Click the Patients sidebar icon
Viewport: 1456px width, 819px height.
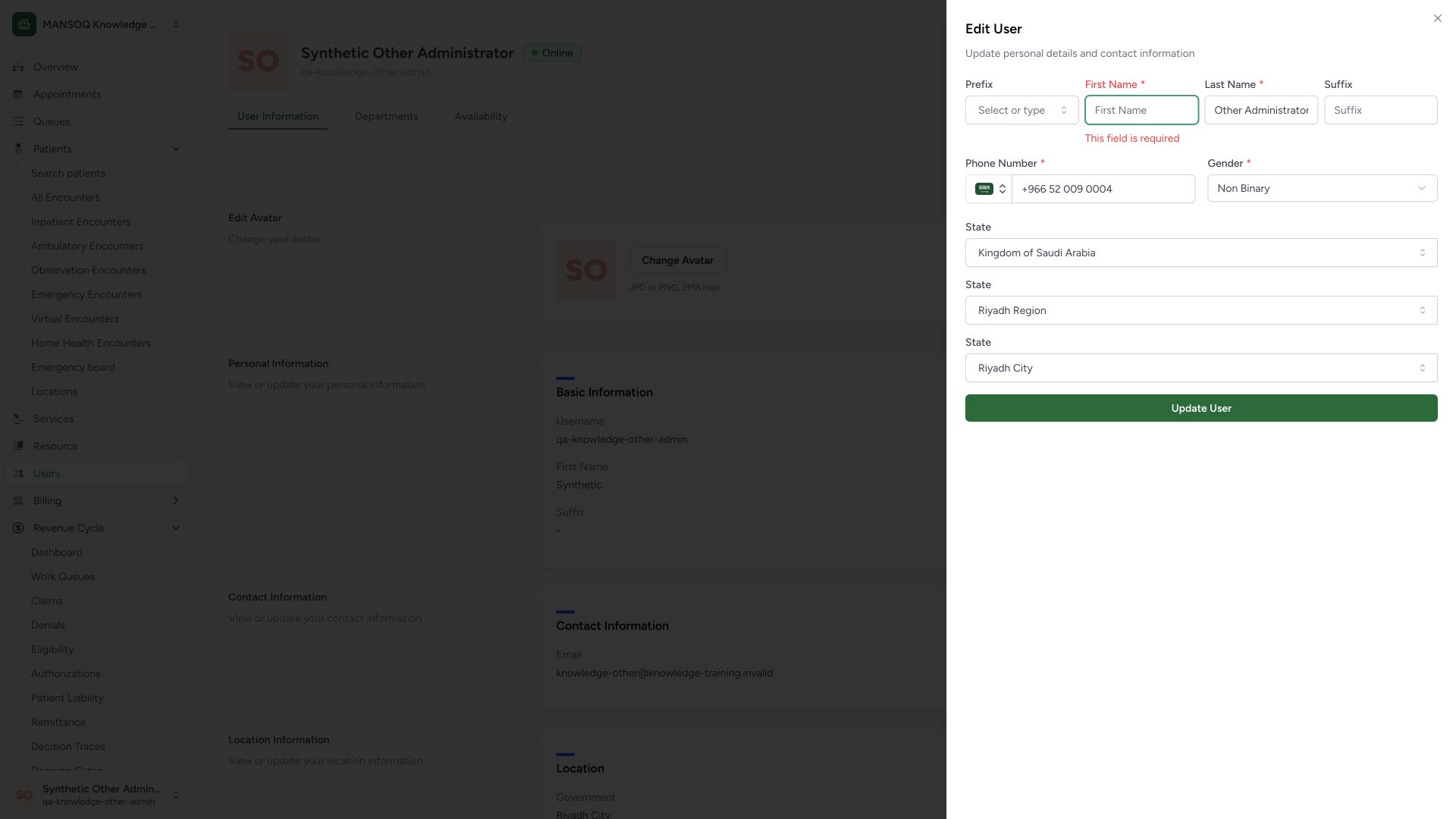tap(18, 149)
